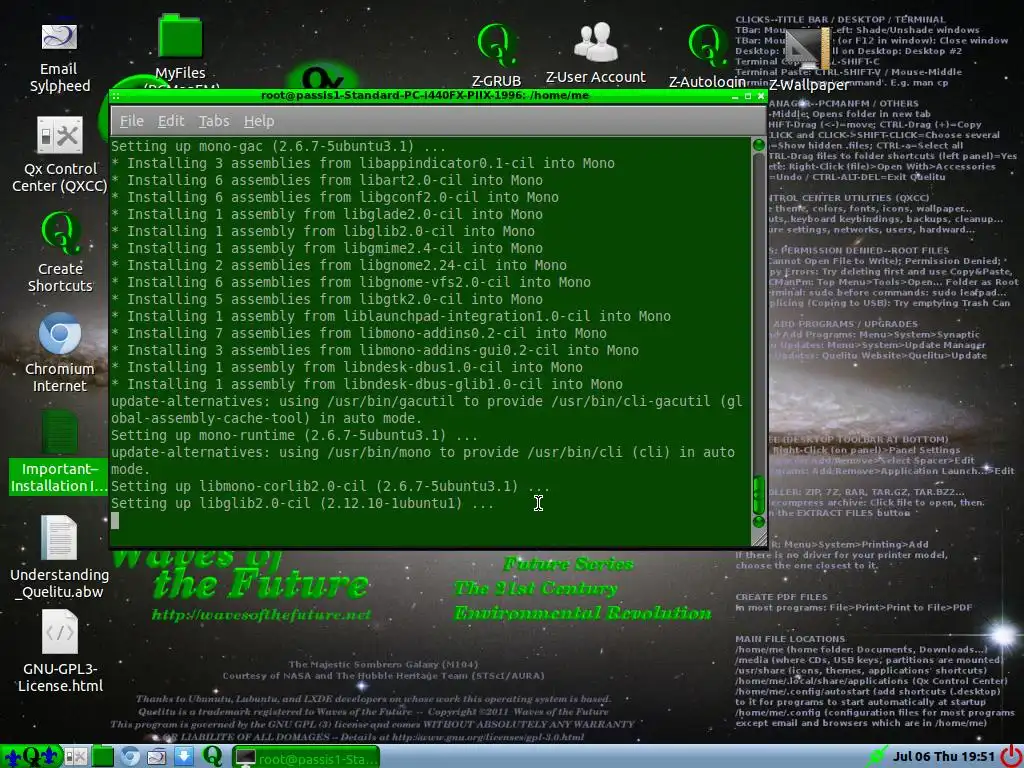Viewport: 1024px width, 768px height.
Task: Open the Z-User Account desktop icon
Action: click(x=596, y=42)
